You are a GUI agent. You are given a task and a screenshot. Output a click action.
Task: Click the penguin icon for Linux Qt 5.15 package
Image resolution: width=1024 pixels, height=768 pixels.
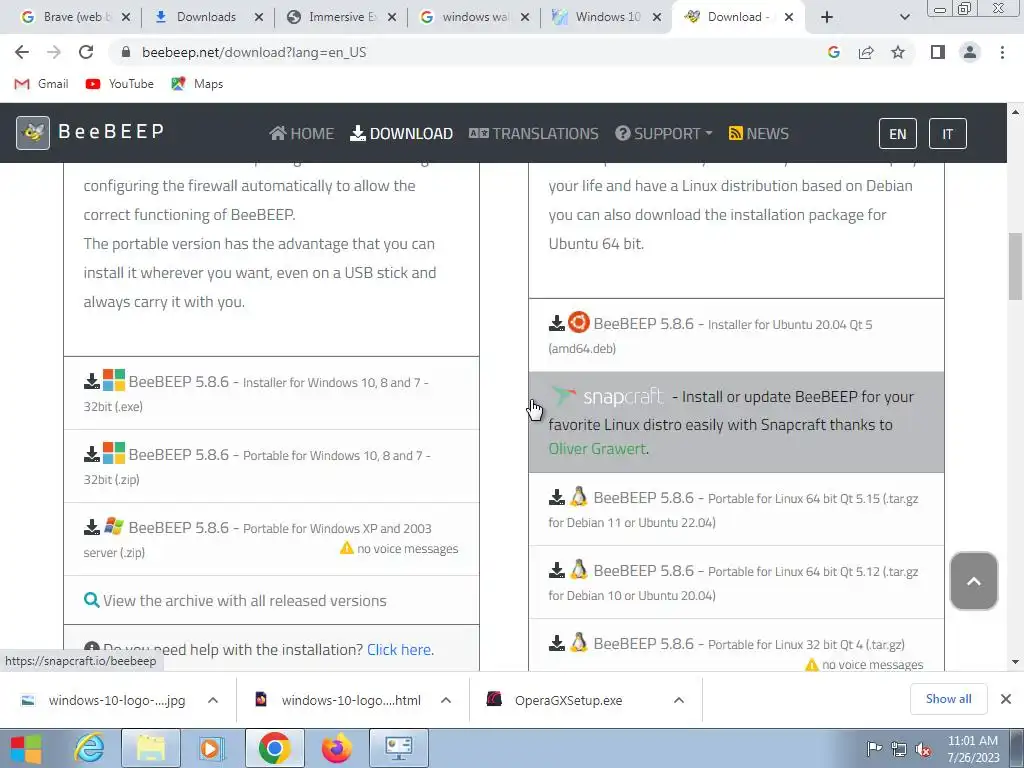point(579,497)
